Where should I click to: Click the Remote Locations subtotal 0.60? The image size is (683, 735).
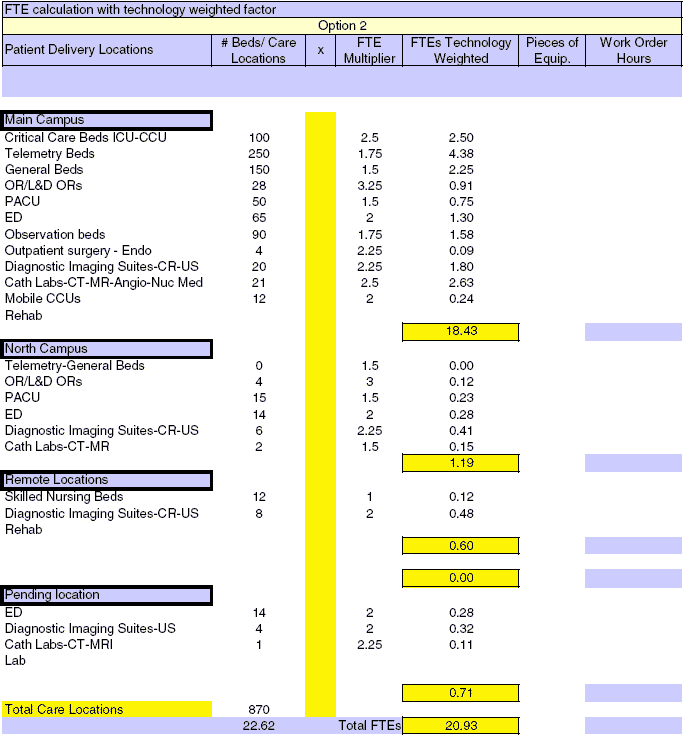pos(461,545)
